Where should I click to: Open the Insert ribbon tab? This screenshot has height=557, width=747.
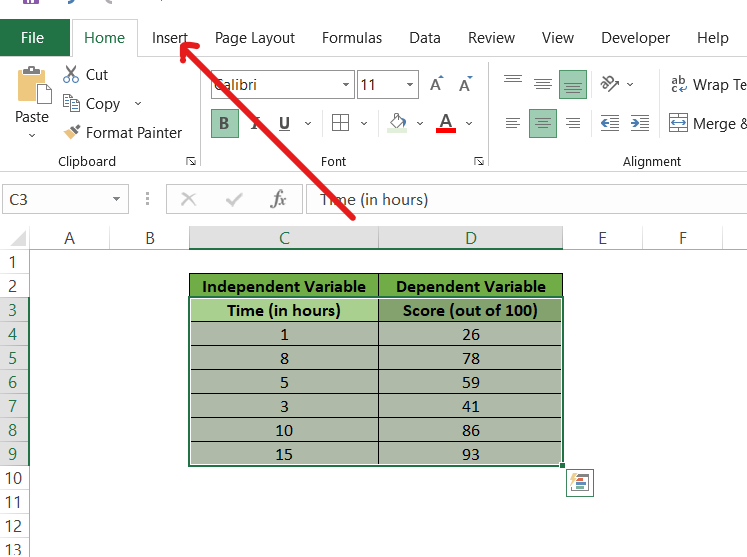pyautogui.click(x=169, y=38)
